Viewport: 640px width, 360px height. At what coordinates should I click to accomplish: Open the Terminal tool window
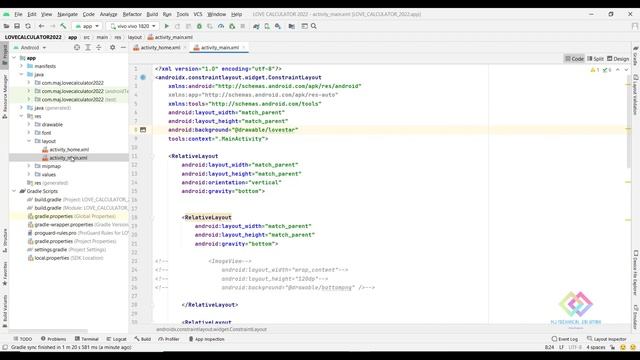click(87, 339)
